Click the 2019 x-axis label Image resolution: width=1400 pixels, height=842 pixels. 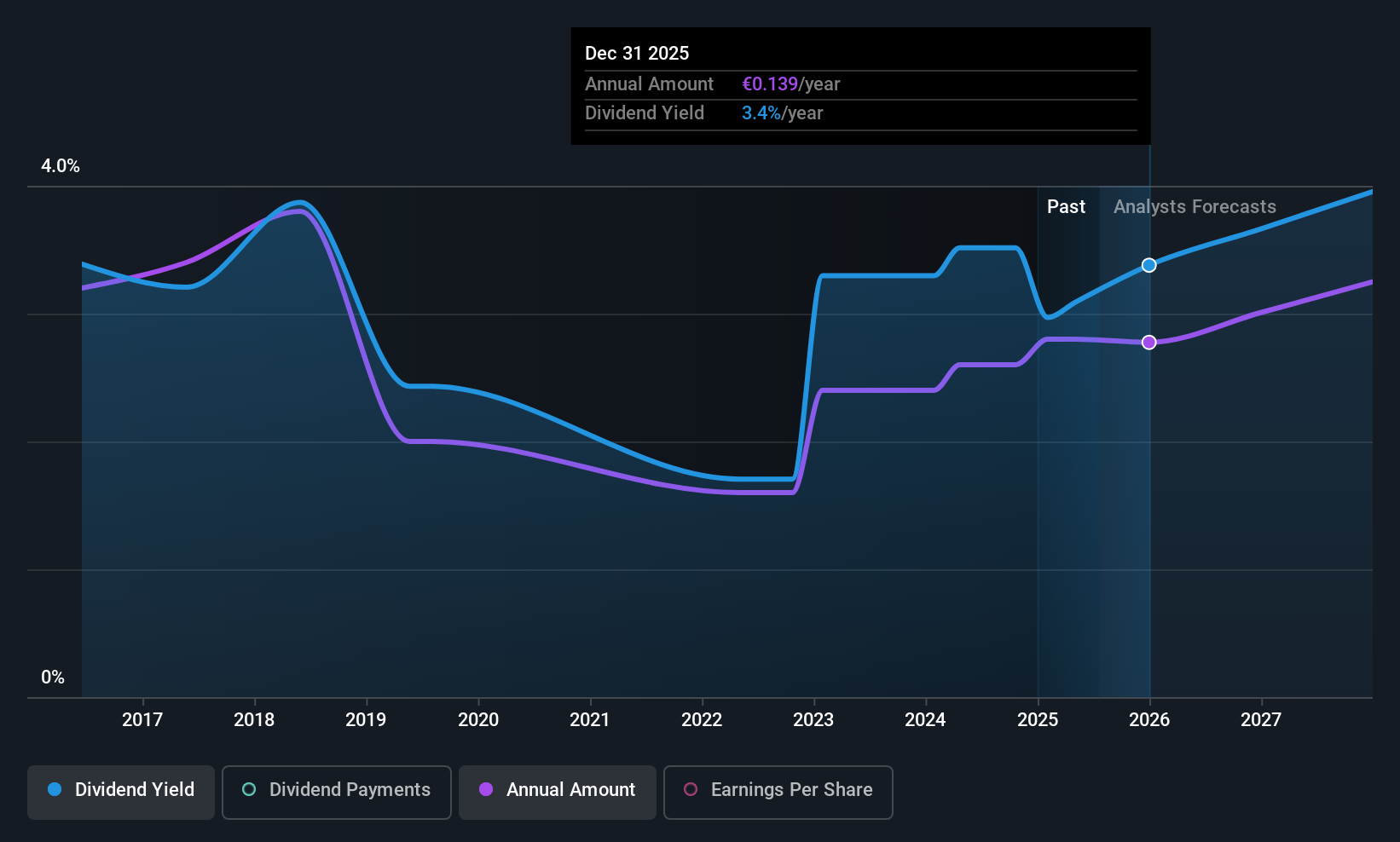coord(366,720)
